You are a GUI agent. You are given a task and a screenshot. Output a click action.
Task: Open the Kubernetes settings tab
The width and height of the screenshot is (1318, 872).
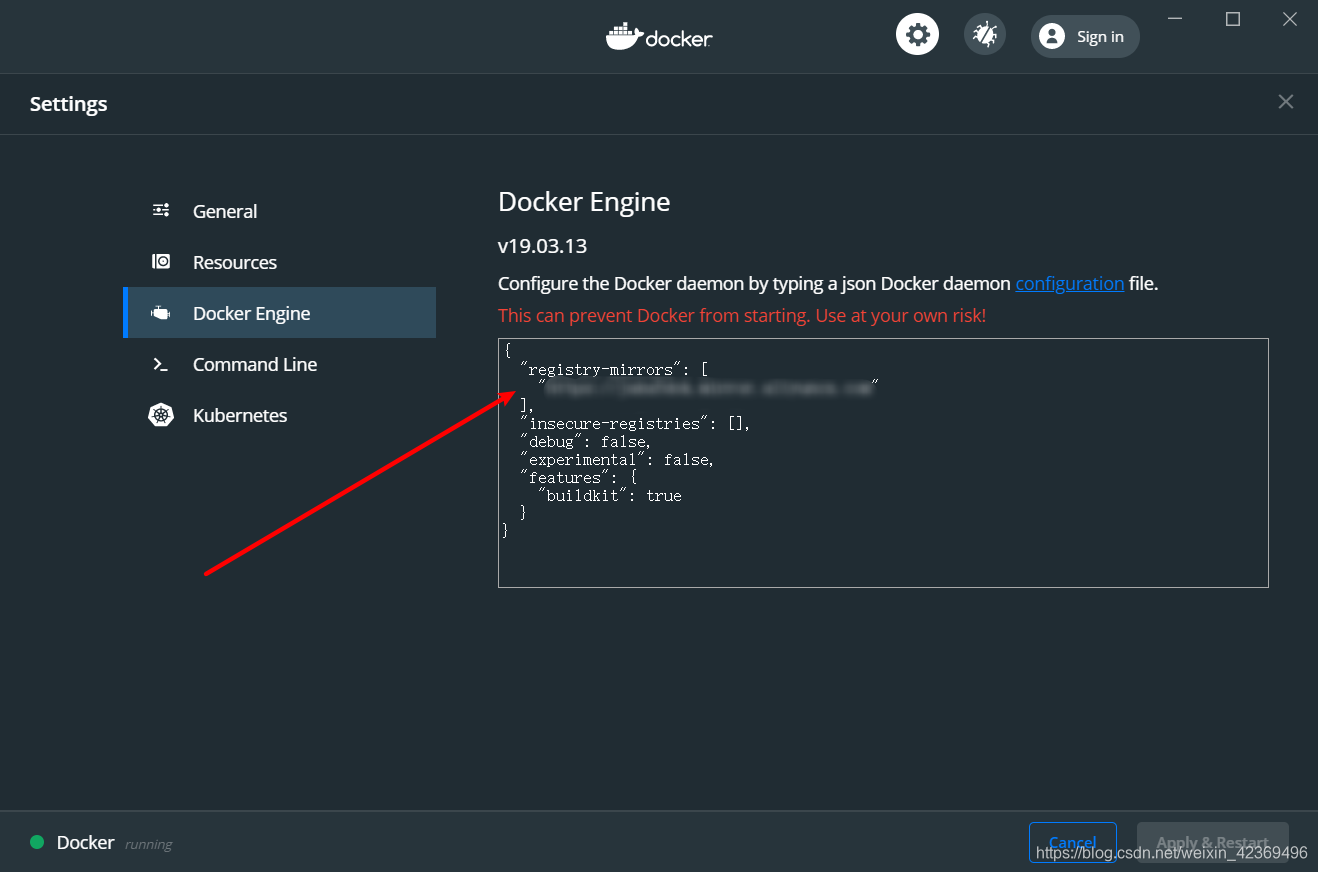[x=240, y=414]
